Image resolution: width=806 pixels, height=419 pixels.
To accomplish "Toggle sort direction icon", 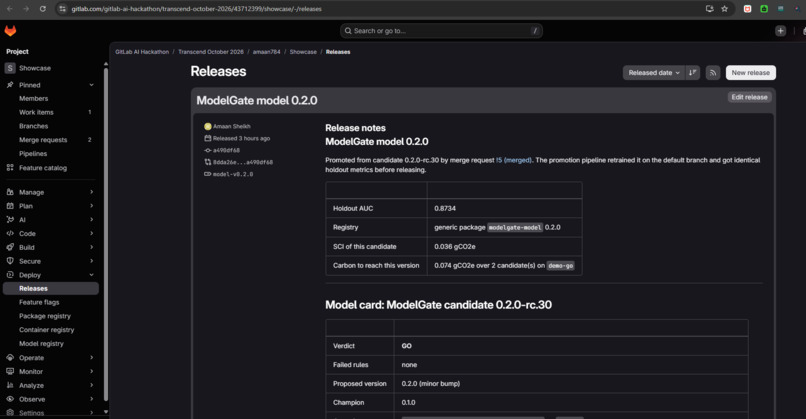I will pos(693,72).
